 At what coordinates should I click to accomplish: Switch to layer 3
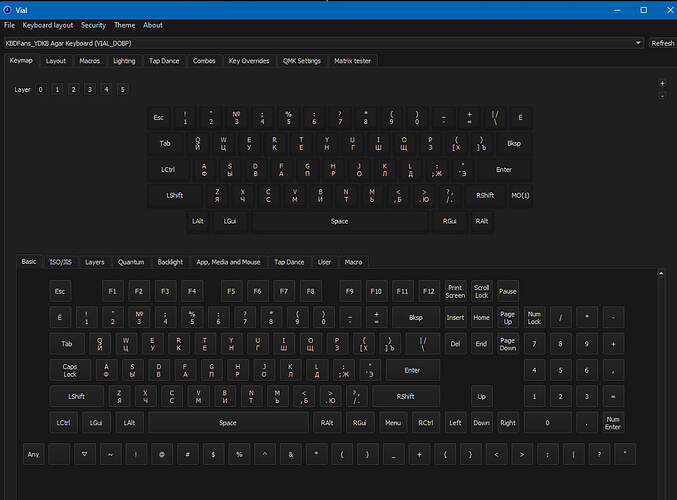coord(90,89)
